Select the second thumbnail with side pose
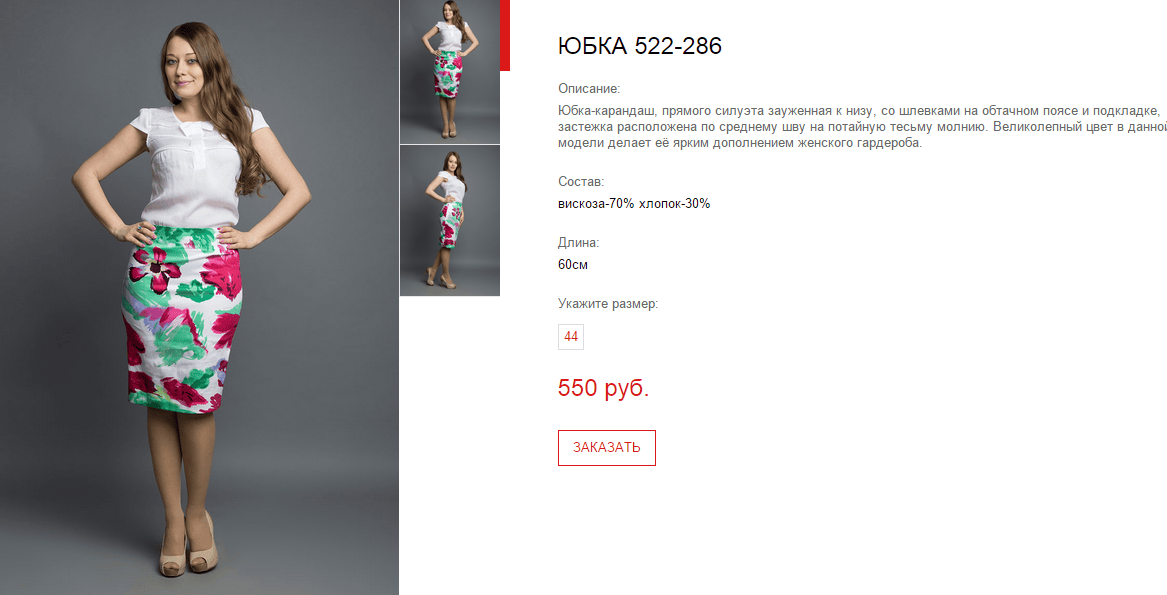 pyautogui.click(x=450, y=220)
